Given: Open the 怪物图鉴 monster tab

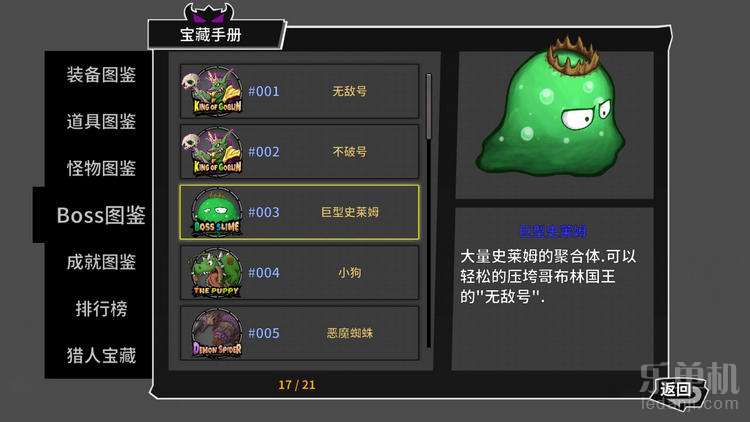Looking at the screenshot, I should point(101,168).
